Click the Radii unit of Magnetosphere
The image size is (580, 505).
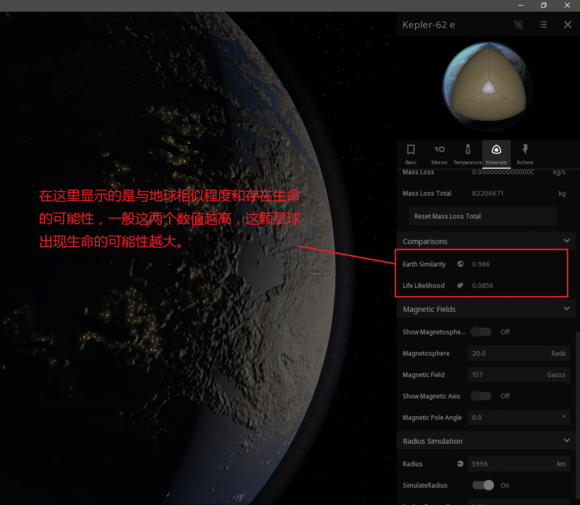point(559,353)
